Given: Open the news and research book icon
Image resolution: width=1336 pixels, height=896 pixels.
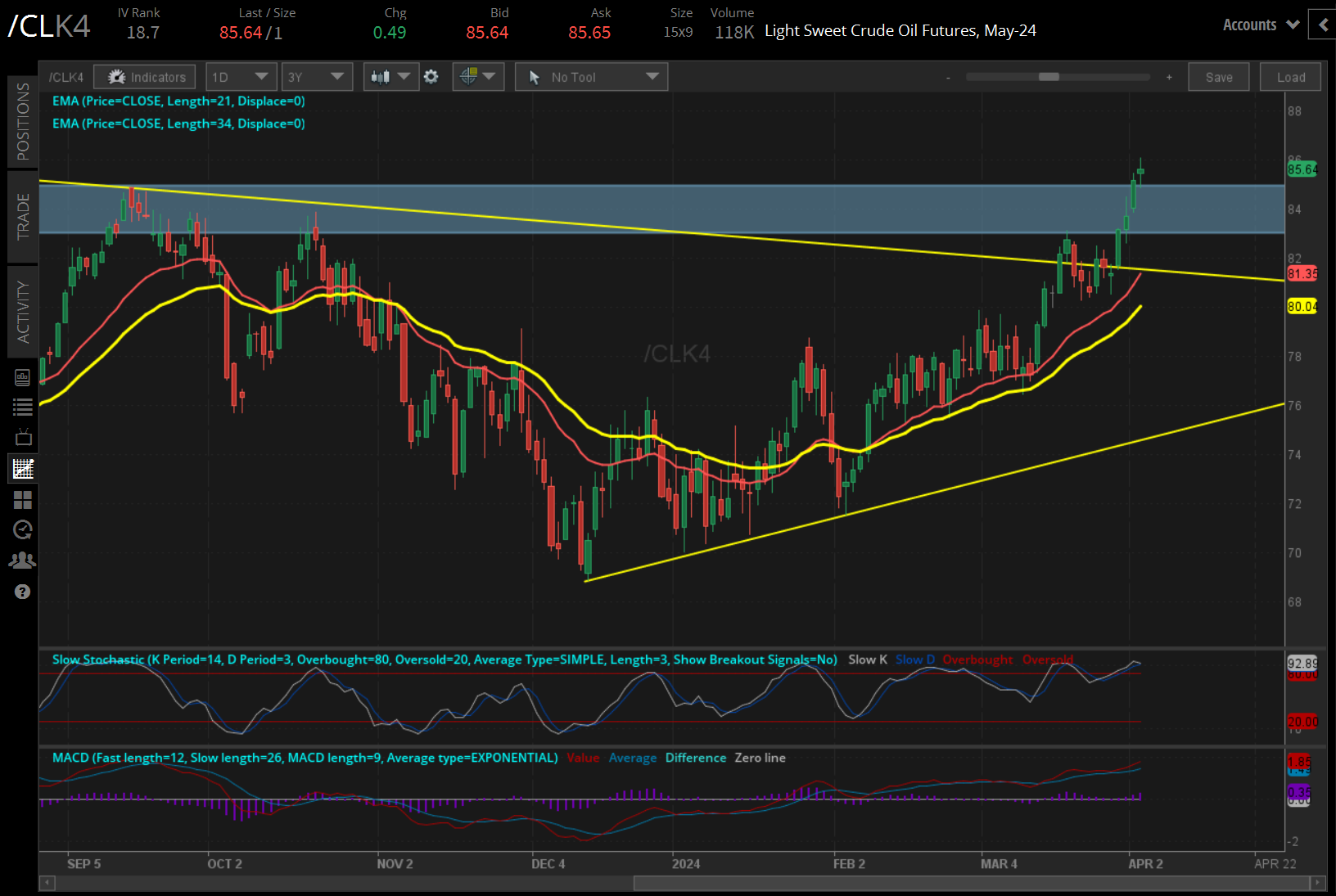Looking at the screenshot, I should (x=23, y=377).
